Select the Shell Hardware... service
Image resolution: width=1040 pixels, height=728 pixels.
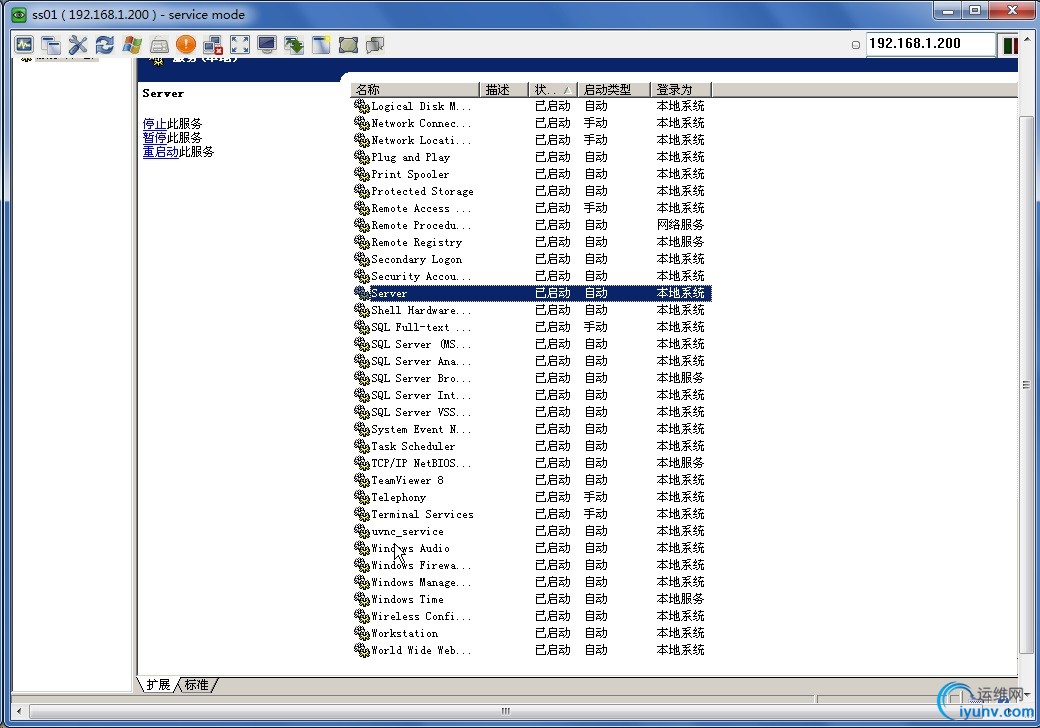531,310
